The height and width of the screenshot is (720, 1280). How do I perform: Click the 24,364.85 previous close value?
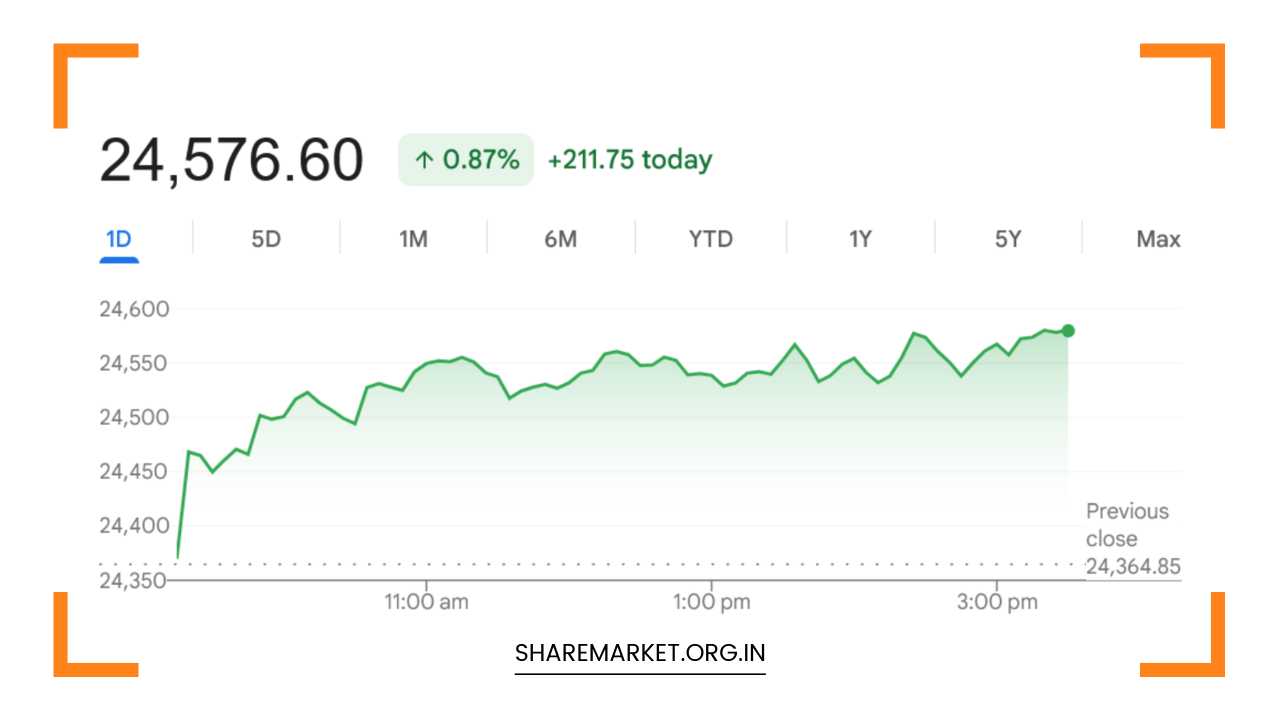[x=1133, y=567]
